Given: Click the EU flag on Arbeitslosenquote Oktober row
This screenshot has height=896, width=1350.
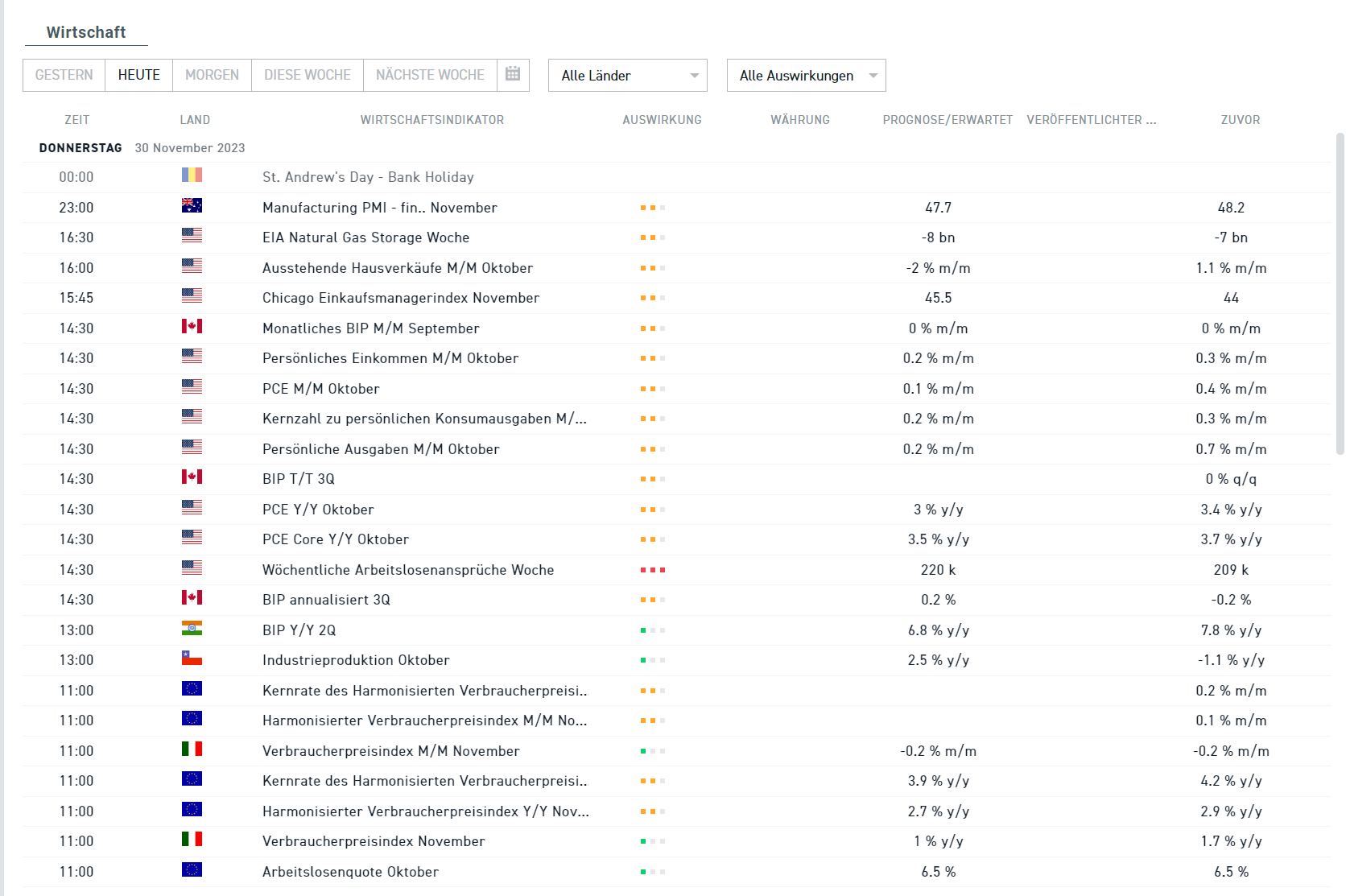Looking at the screenshot, I should (192, 870).
